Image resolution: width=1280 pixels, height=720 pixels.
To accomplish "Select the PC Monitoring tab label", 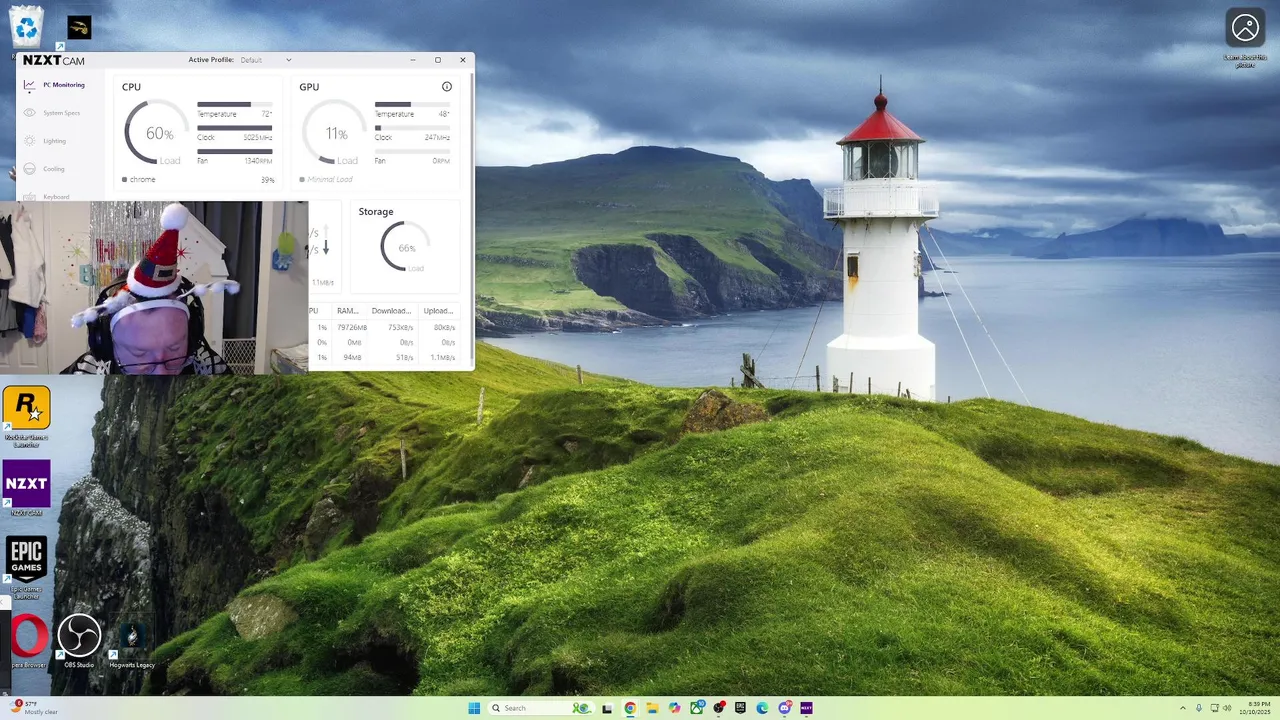I will coord(64,85).
